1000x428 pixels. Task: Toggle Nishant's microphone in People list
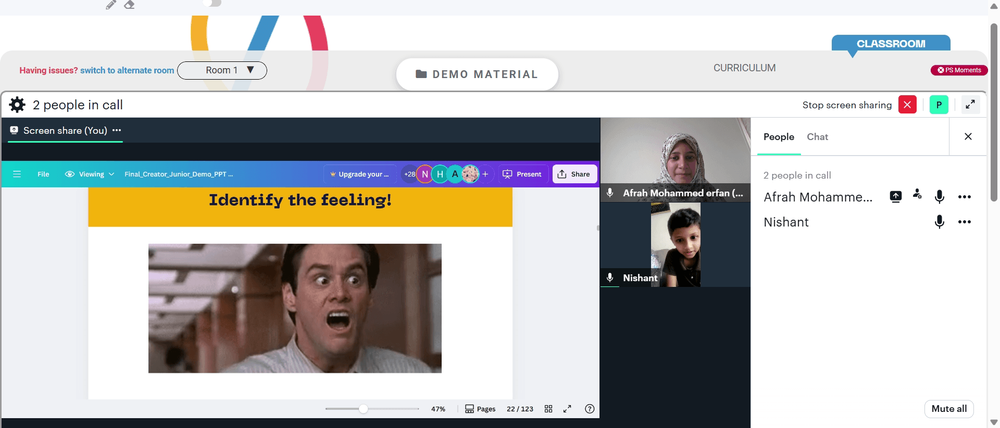click(939, 222)
